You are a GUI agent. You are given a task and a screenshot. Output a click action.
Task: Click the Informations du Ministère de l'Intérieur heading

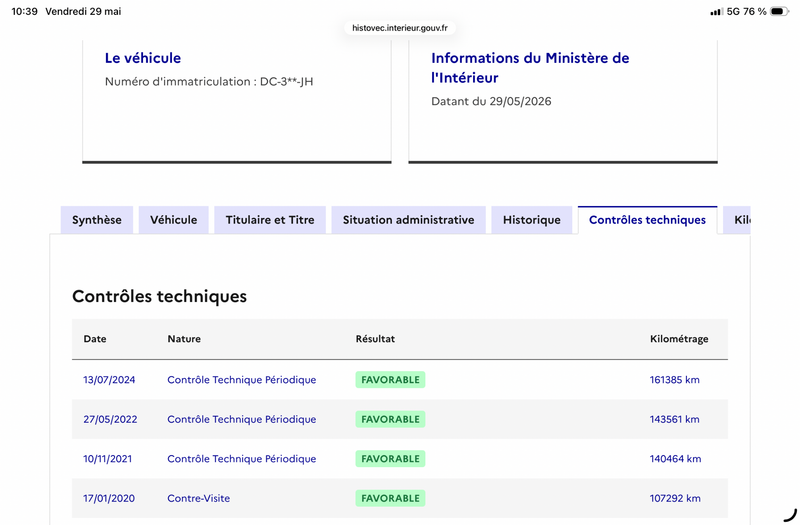coord(530,68)
